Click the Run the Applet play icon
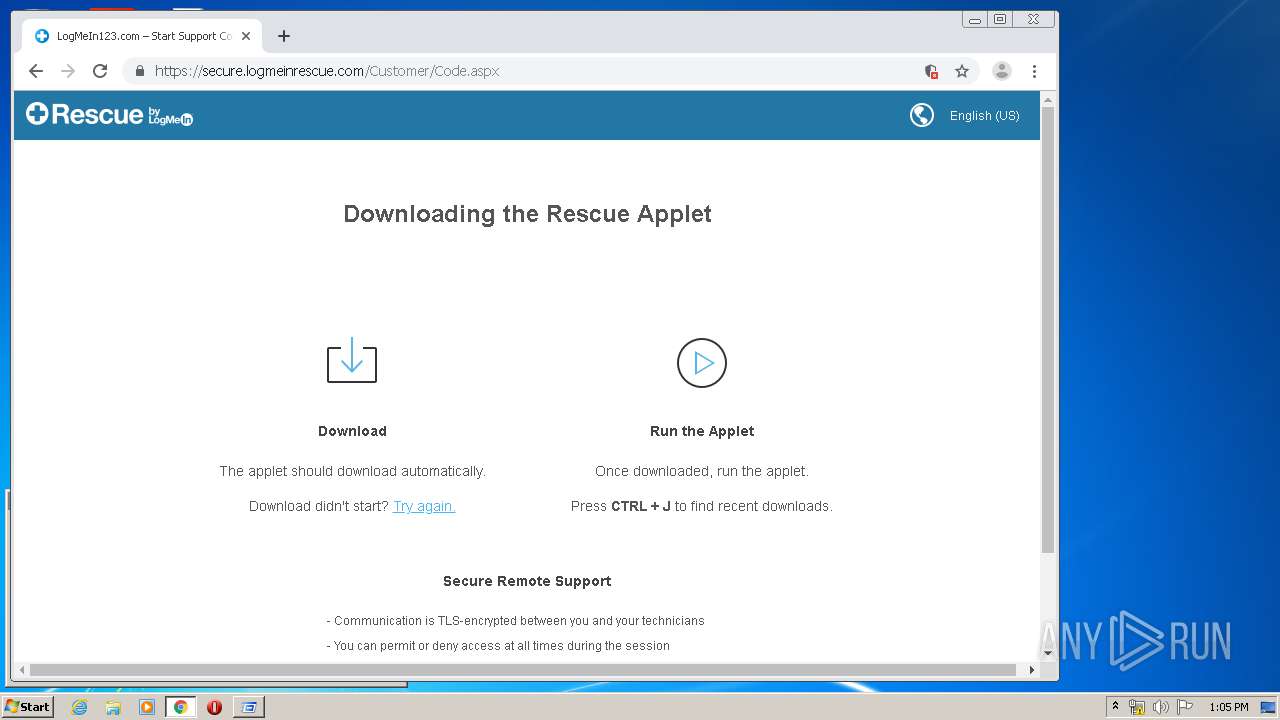This screenshot has width=1280, height=720. pos(702,362)
